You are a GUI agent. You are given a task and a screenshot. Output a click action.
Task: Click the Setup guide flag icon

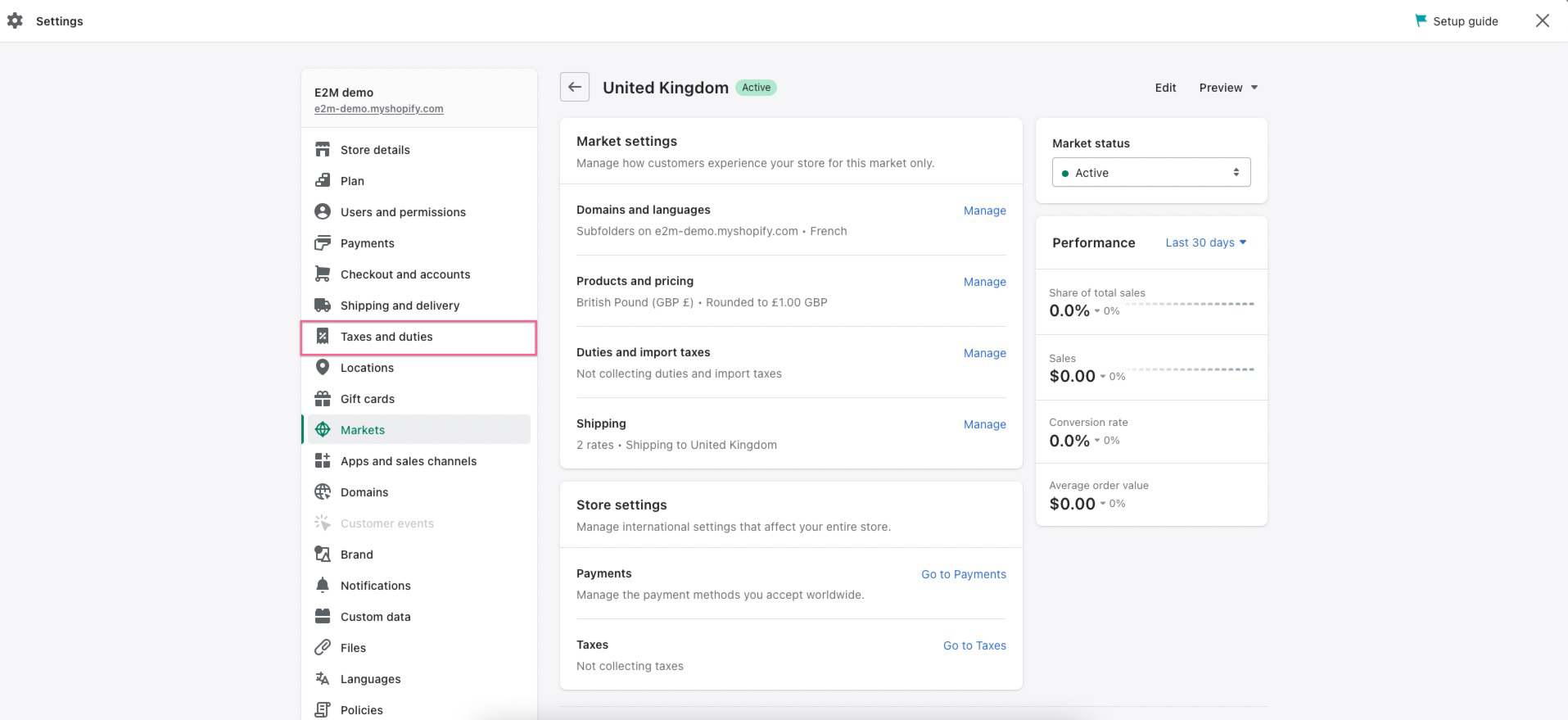1421,21
